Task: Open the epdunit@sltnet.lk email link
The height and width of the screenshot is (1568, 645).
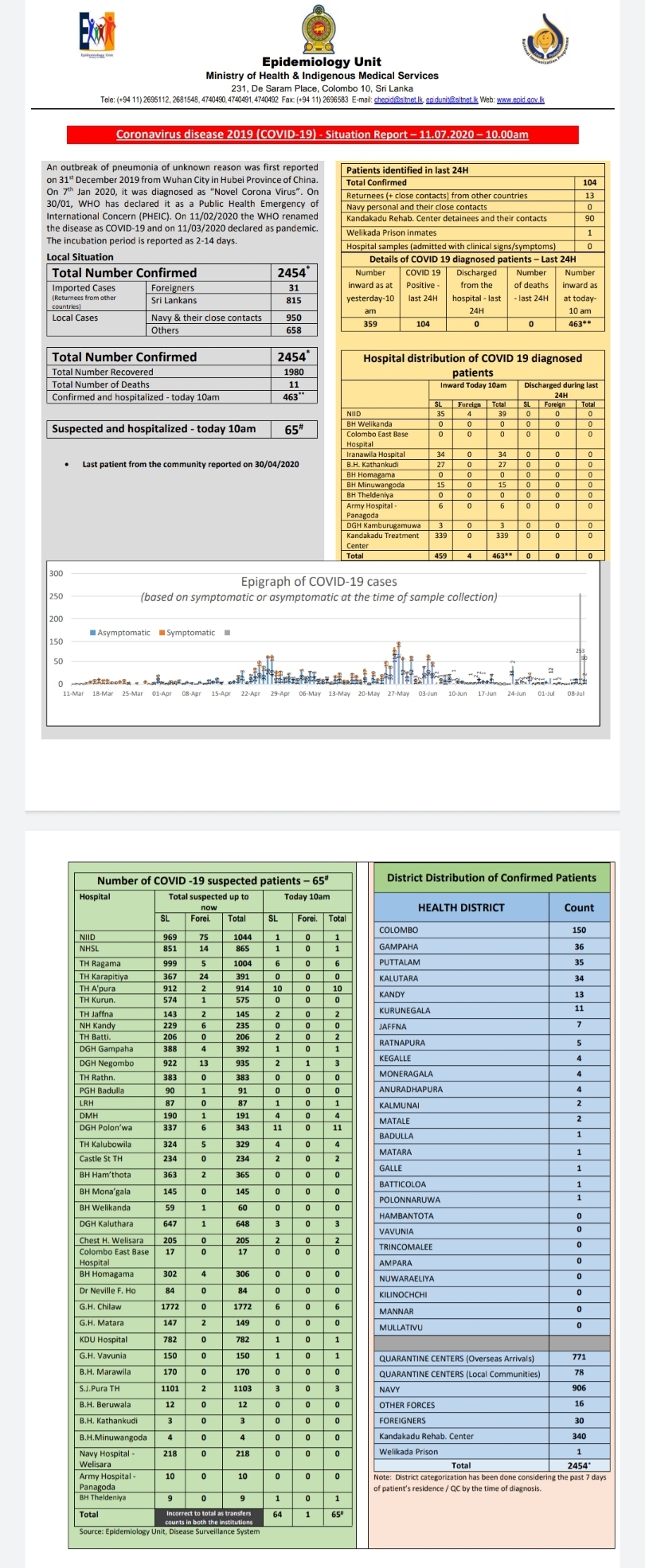Action: click(x=451, y=99)
